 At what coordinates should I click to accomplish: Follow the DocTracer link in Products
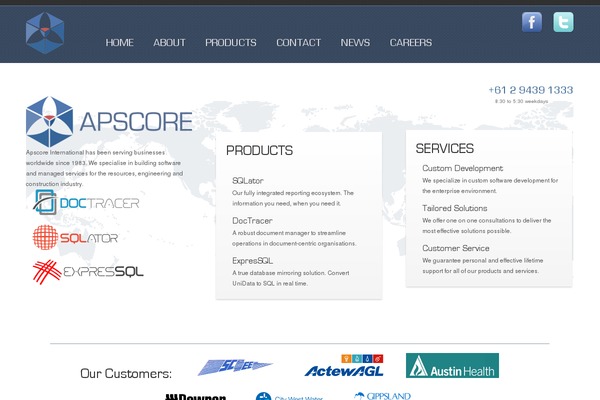coord(252,221)
